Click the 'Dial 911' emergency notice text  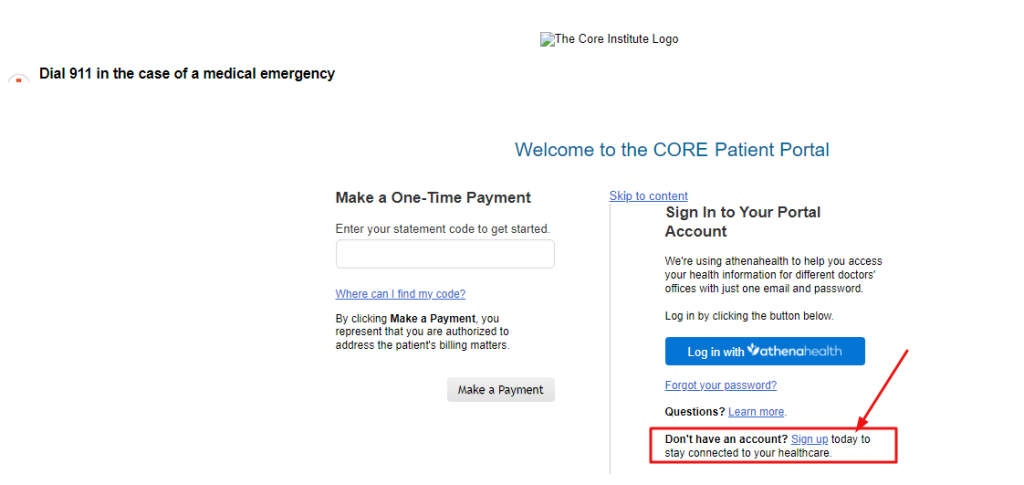coord(187,74)
